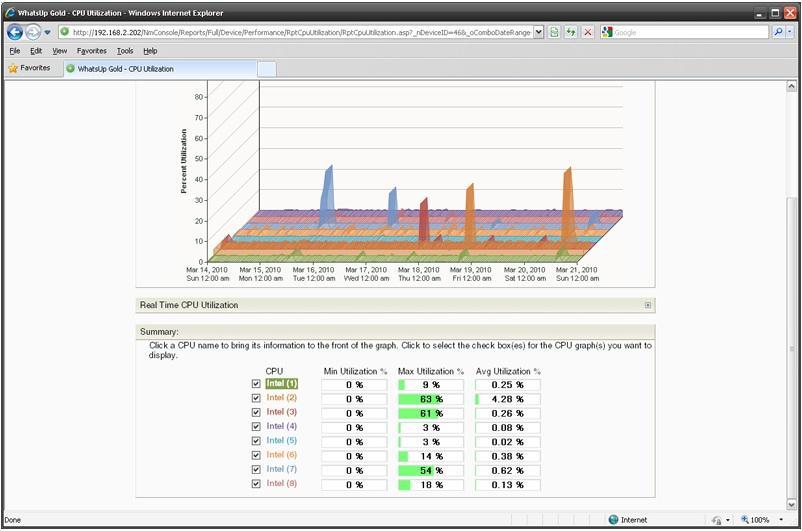
Task: Toggle the Intel (3) checkbox
Action: click(256, 412)
